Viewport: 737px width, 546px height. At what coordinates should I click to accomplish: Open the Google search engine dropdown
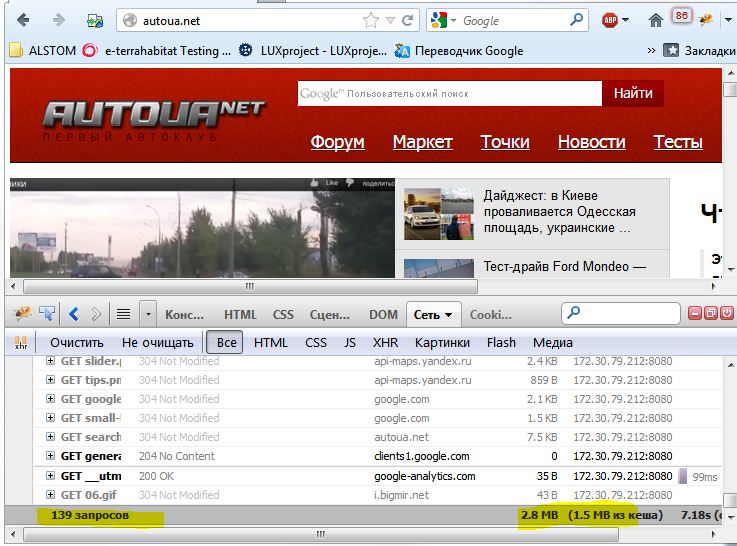[445, 20]
